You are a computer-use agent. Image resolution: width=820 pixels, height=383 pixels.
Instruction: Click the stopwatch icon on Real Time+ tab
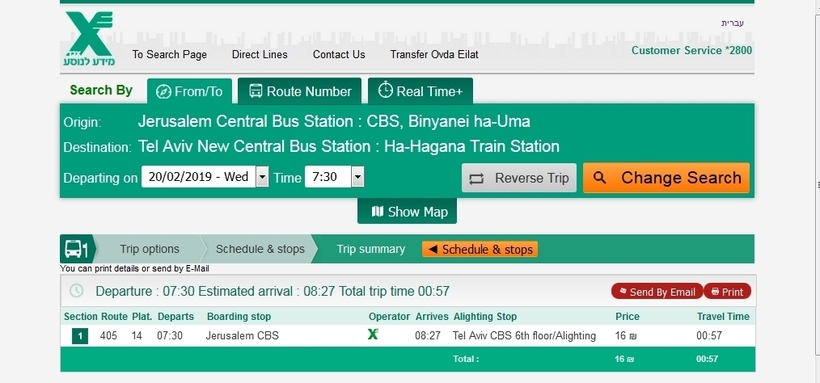click(x=385, y=90)
